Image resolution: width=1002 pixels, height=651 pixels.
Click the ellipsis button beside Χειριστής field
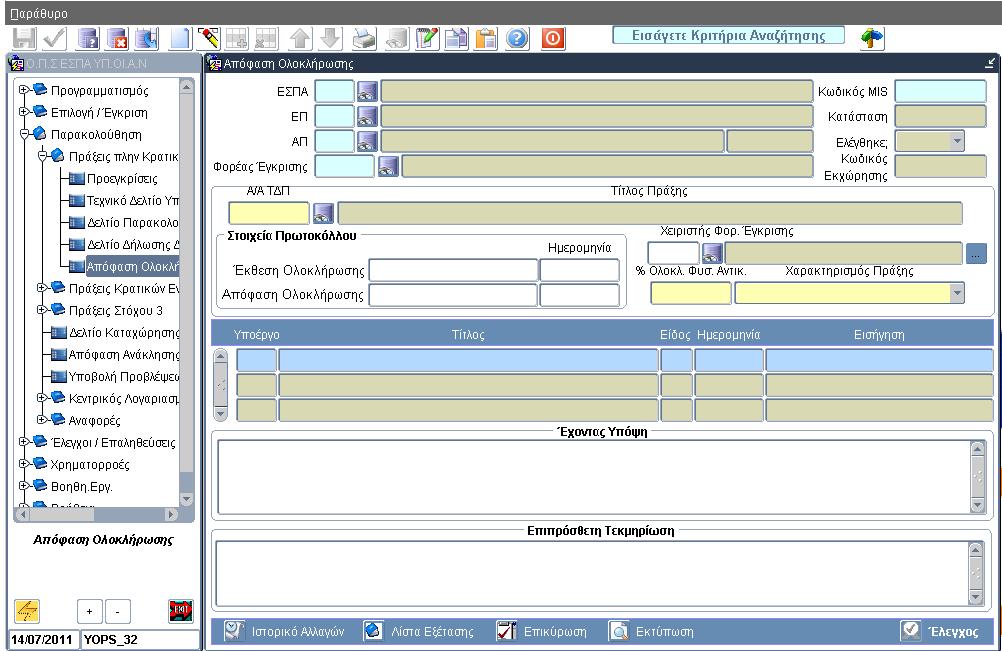tap(976, 254)
